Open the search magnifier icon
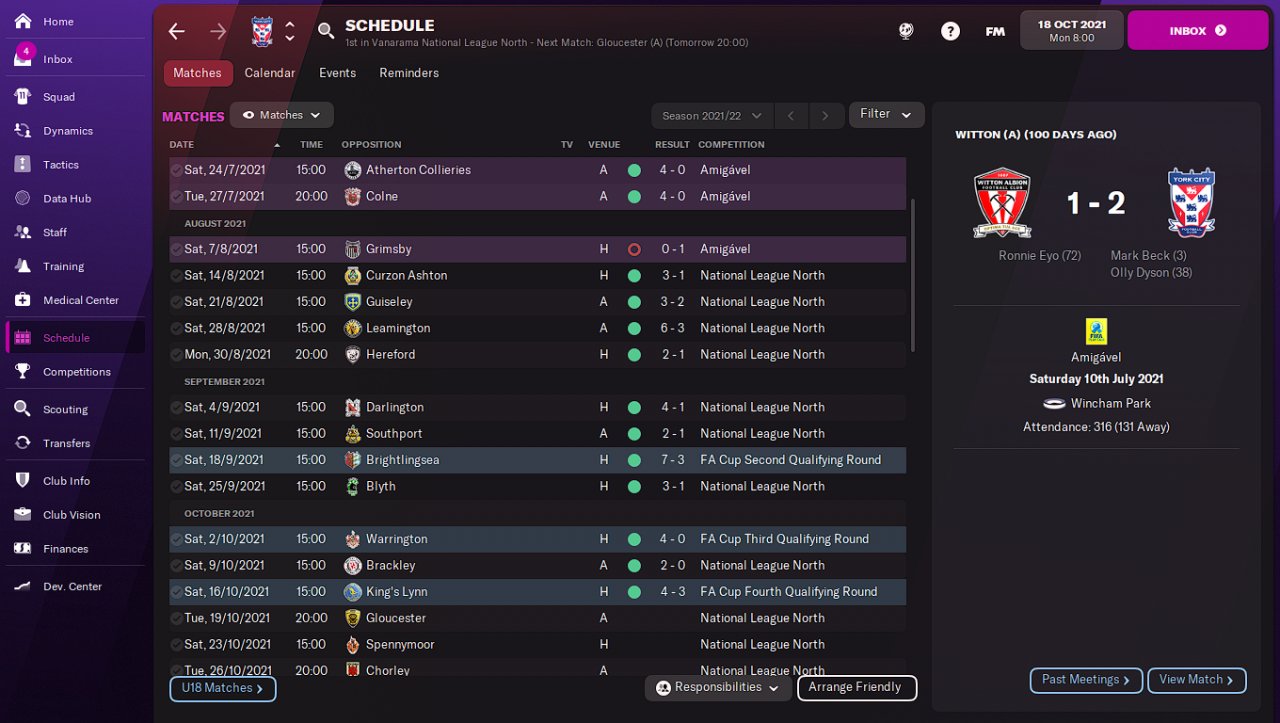Image resolution: width=1280 pixels, height=723 pixels. [326, 31]
